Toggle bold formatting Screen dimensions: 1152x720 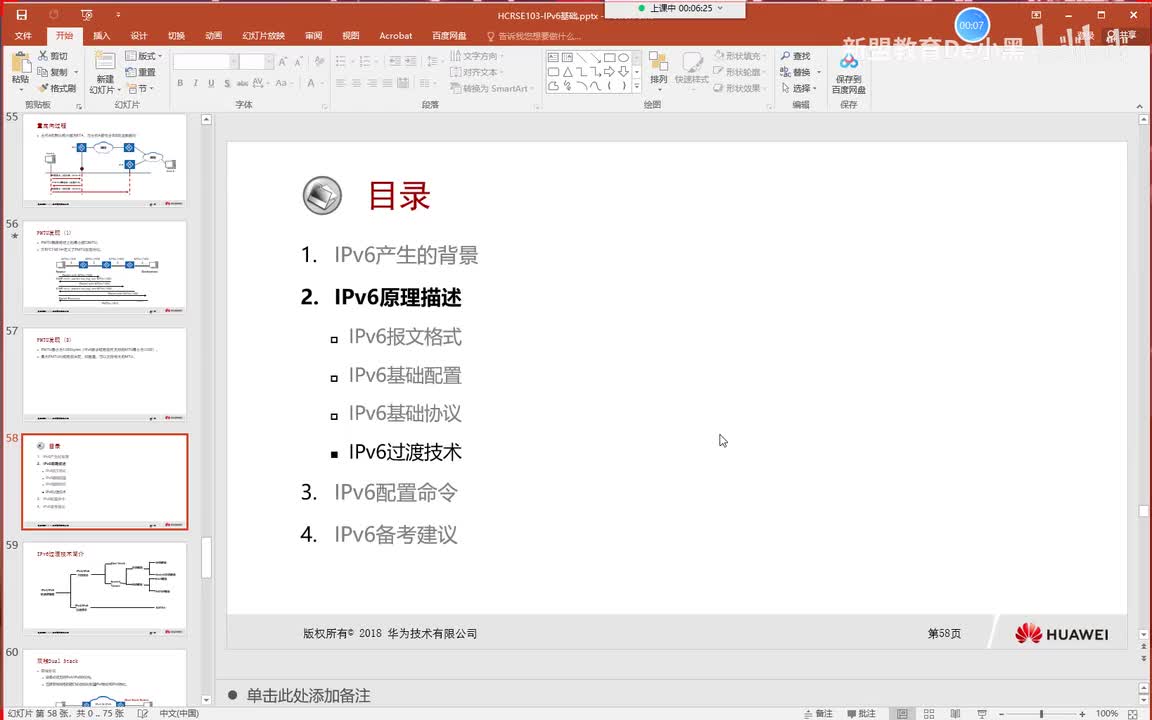click(180, 83)
